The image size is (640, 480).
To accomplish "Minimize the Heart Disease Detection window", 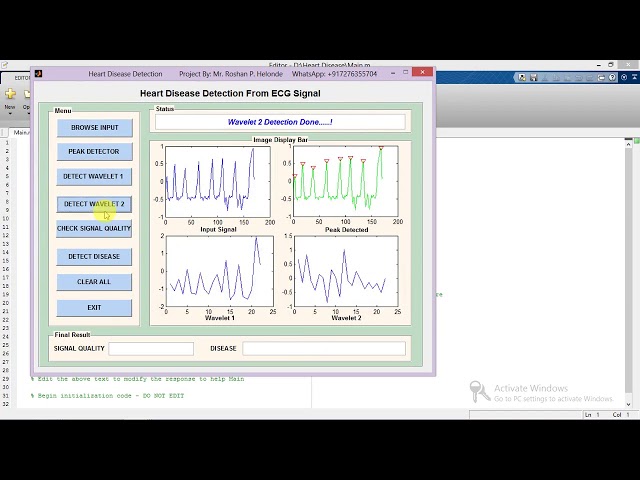I will click(393, 73).
